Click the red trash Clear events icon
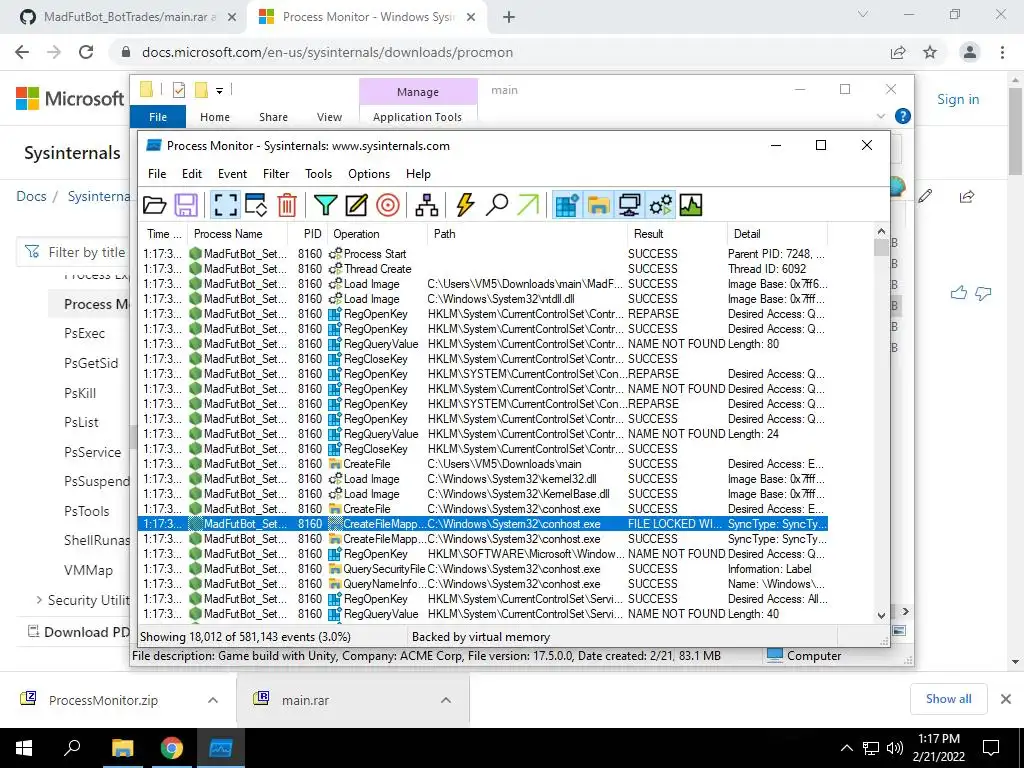 click(x=287, y=205)
